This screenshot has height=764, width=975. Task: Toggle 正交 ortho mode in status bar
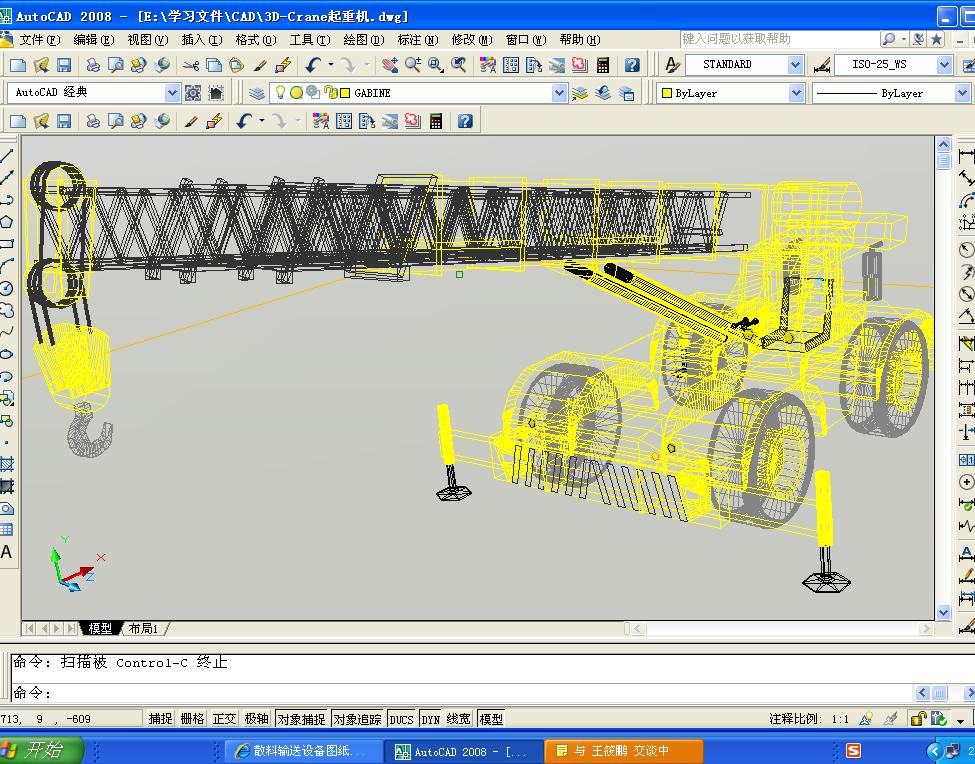click(224, 718)
